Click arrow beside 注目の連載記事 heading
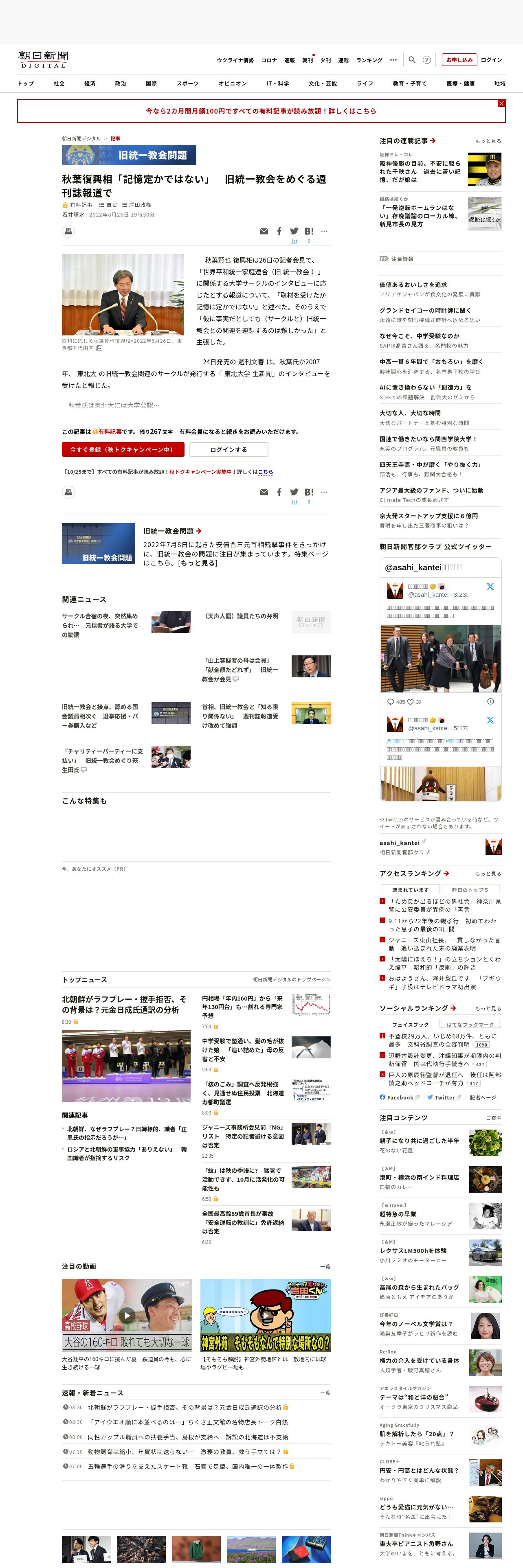 (x=433, y=140)
